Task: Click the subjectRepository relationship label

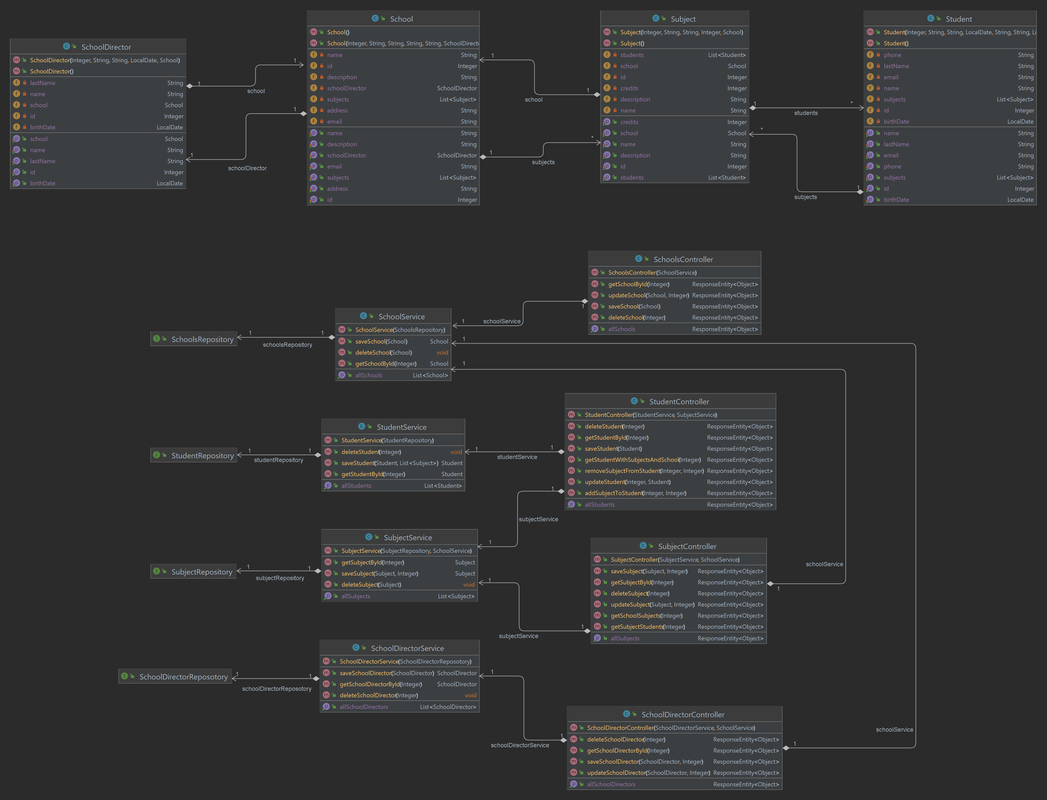Action: tap(280, 578)
